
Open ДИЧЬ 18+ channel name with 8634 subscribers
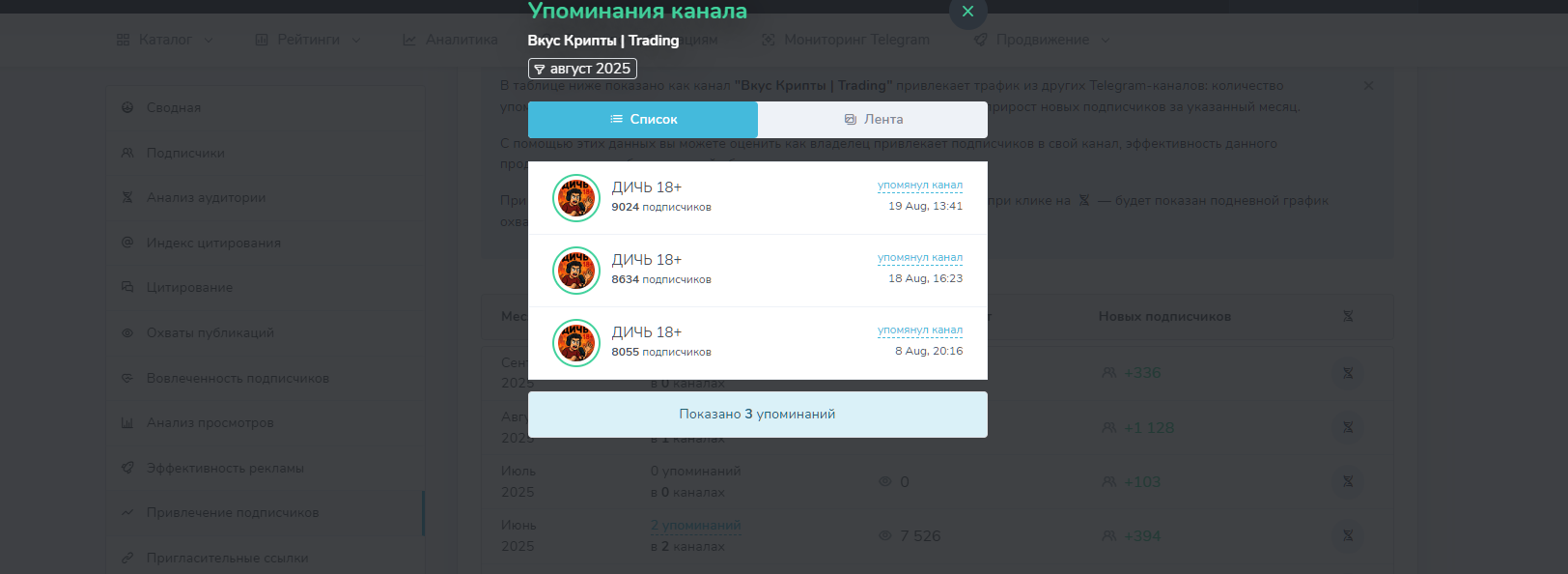click(x=646, y=260)
